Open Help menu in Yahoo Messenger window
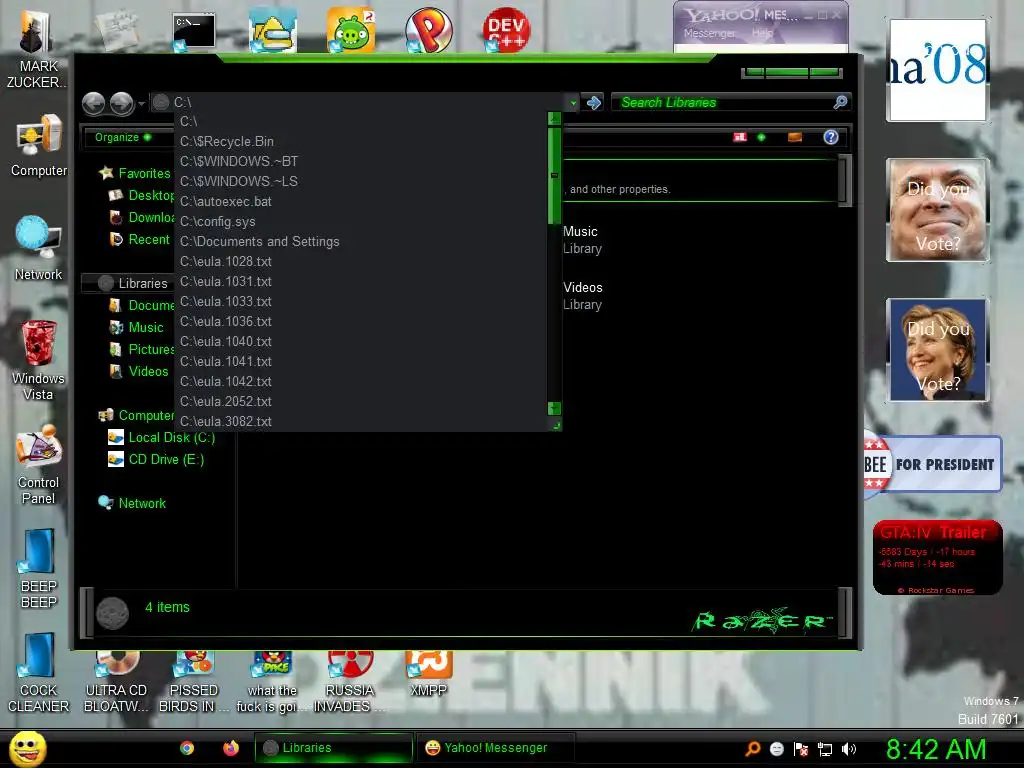The image size is (1024, 768). 763,33
